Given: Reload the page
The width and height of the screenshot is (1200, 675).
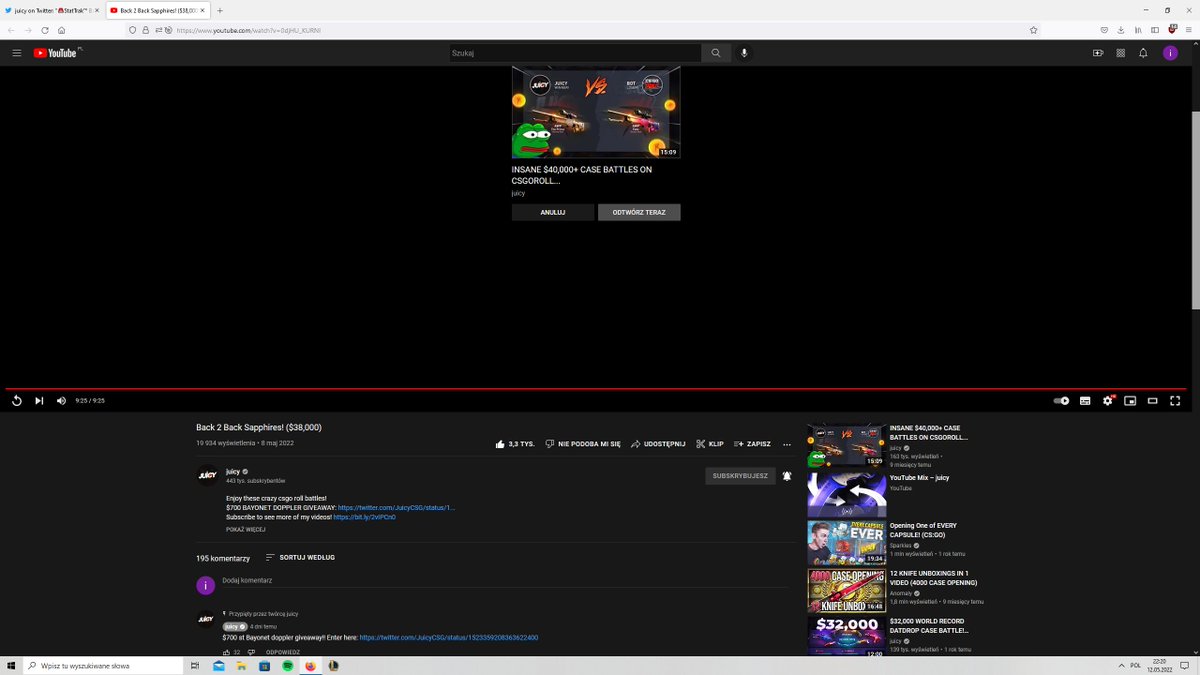Looking at the screenshot, I should (x=45, y=30).
